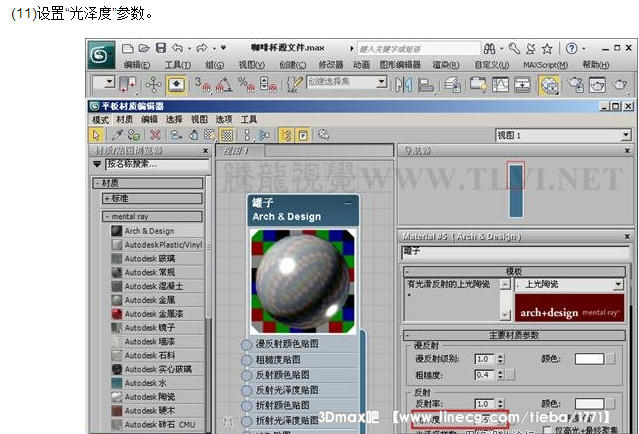Select Autodesk 金属漆 material entry

157,314
